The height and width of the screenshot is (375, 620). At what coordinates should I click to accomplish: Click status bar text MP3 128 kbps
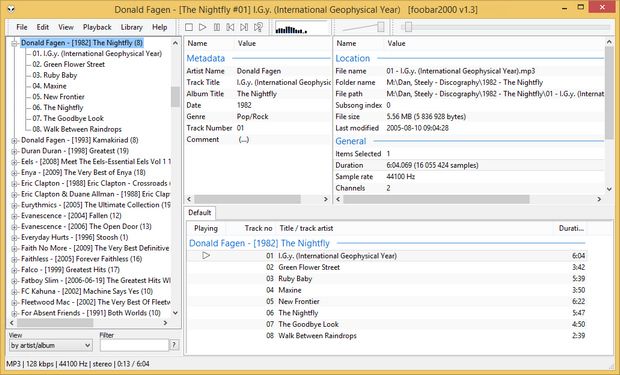pos(30,364)
